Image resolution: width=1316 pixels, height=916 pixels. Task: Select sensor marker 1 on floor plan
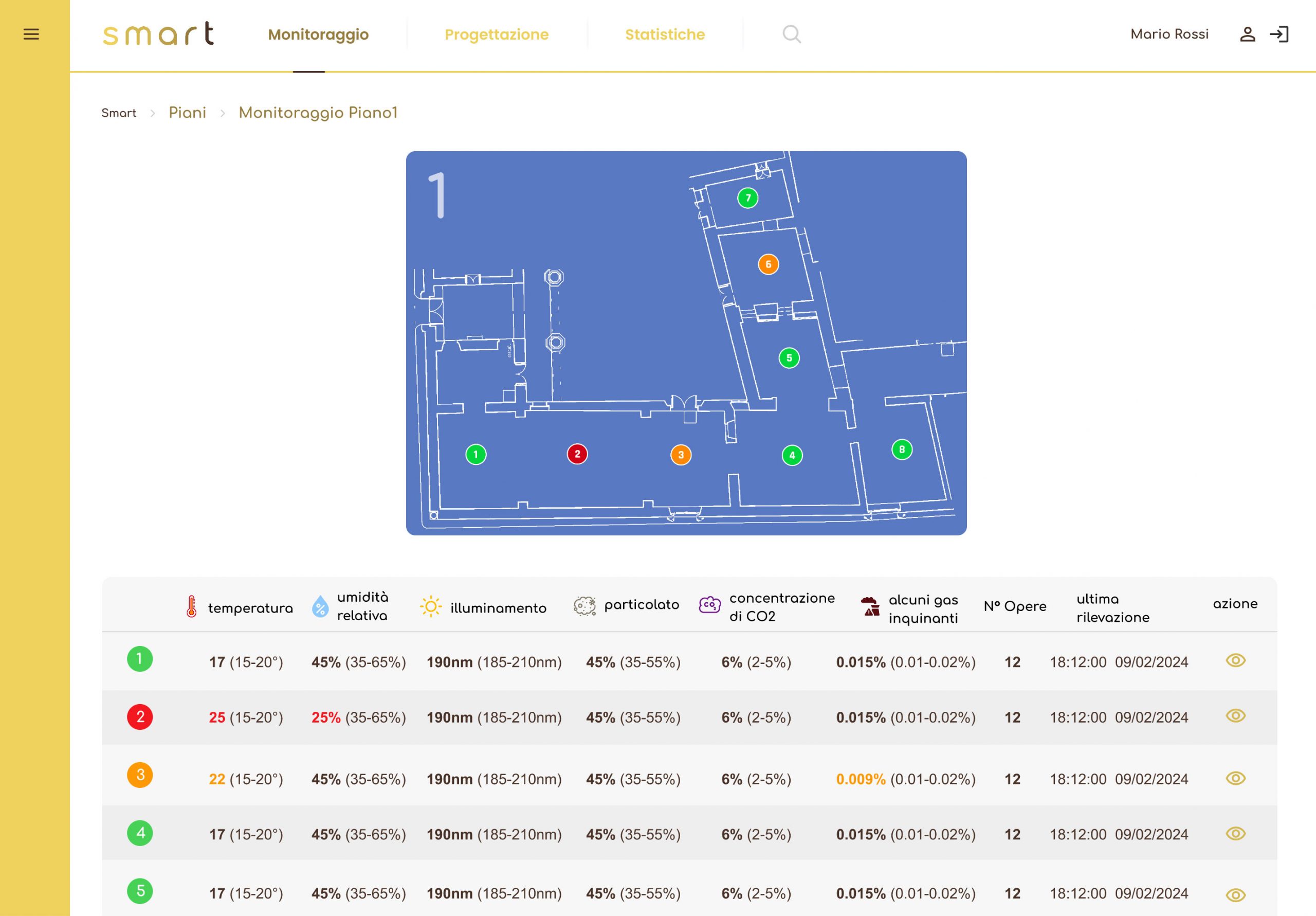point(476,454)
